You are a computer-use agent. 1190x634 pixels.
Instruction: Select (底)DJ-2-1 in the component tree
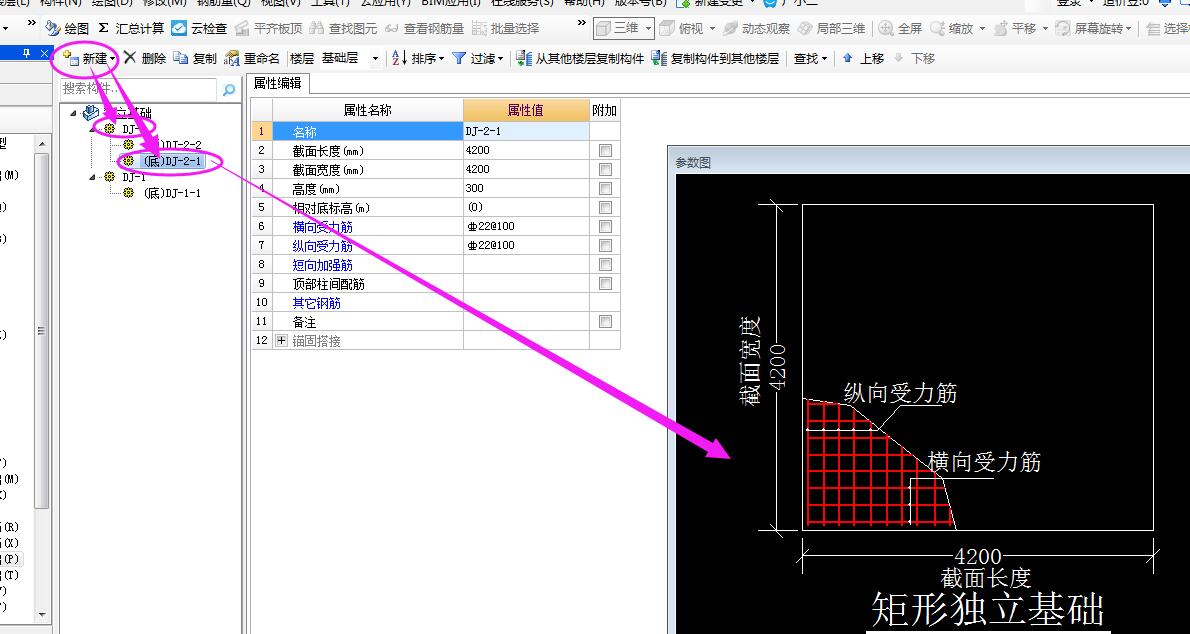point(172,161)
